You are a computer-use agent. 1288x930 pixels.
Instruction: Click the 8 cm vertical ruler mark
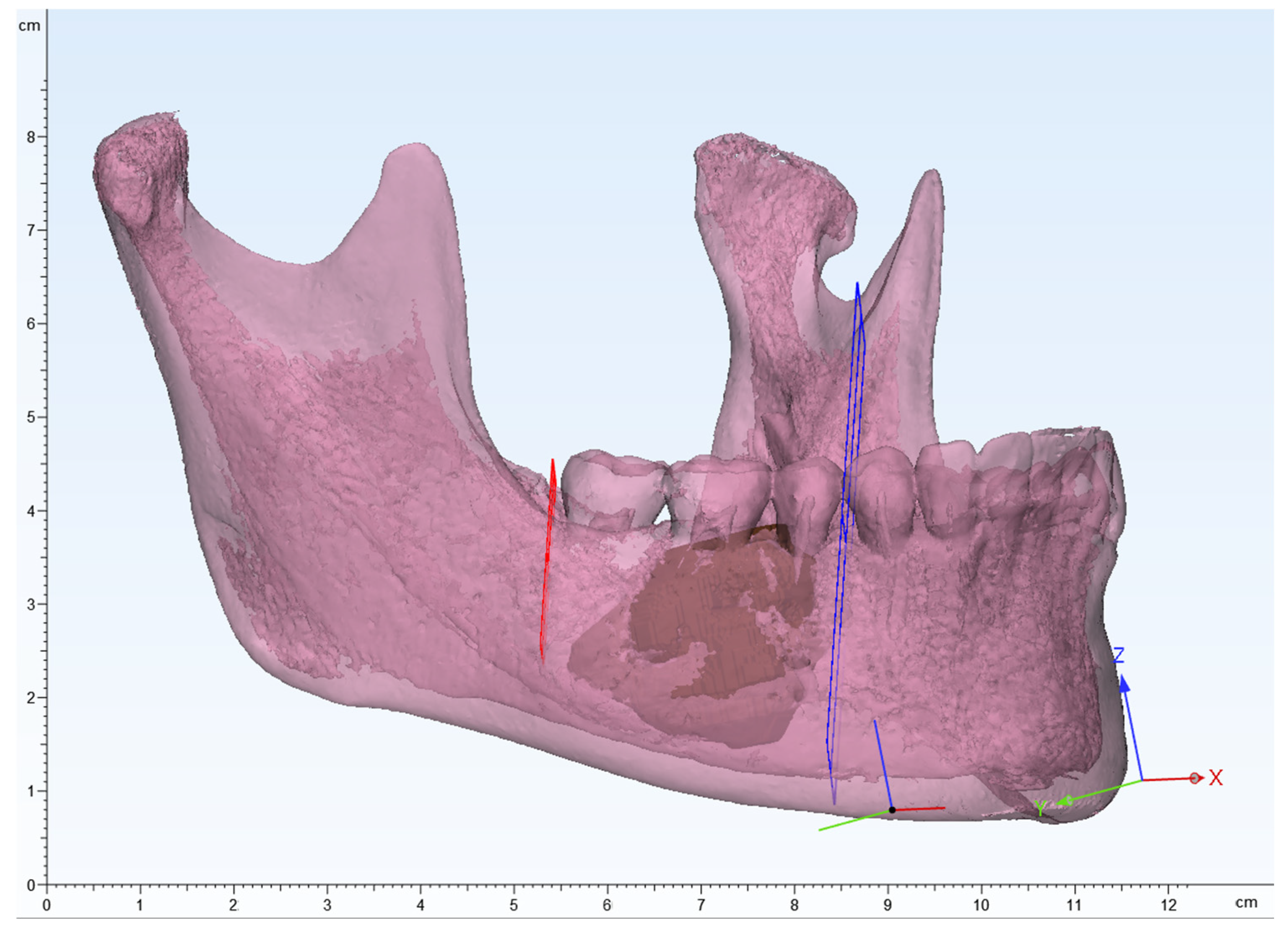31,137
